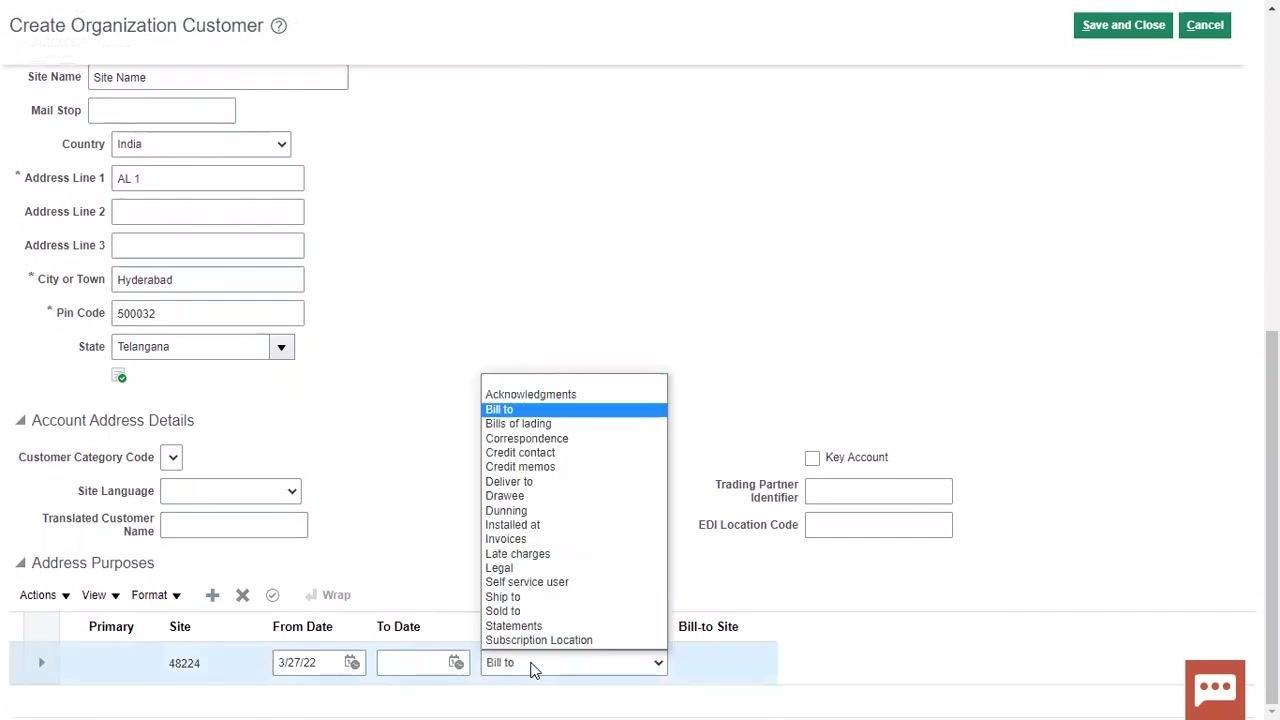The width and height of the screenshot is (1280, 720).
Task: Click the Trading Partner Identifier field
Action: point(879,491)
